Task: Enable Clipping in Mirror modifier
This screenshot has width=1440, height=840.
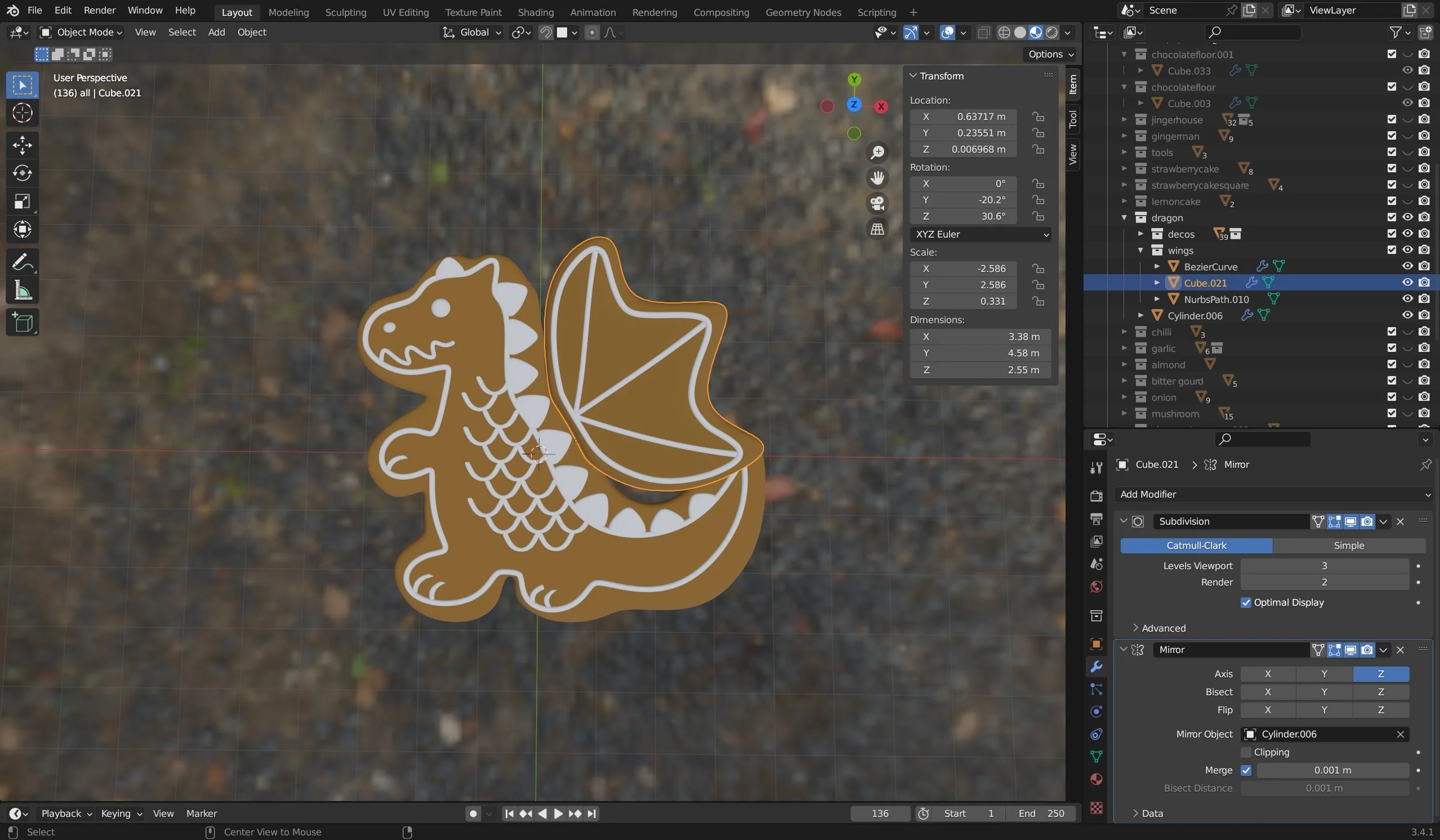Action: (1246, 752)
